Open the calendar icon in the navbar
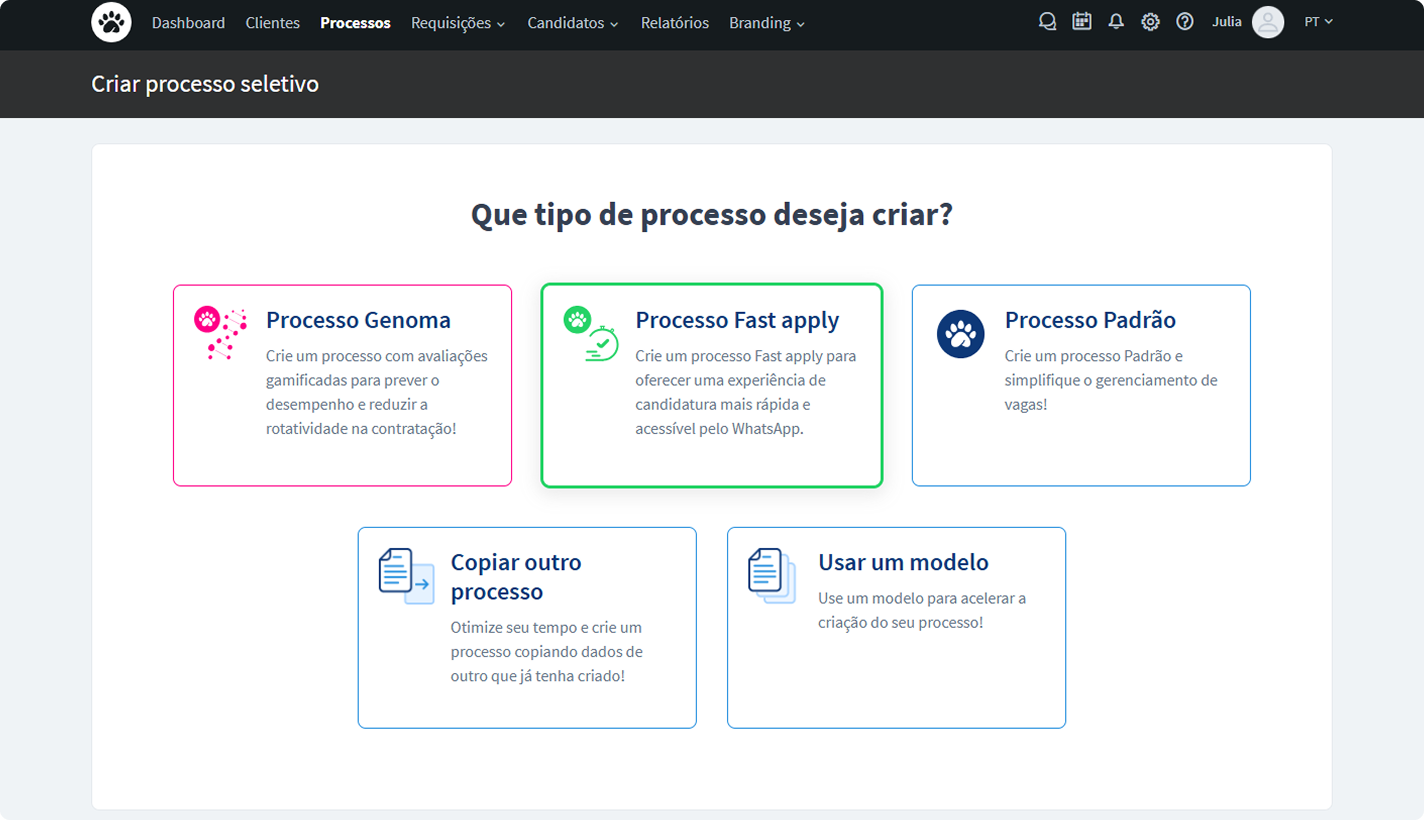The image size is (1424, 820). [1082, 21]
